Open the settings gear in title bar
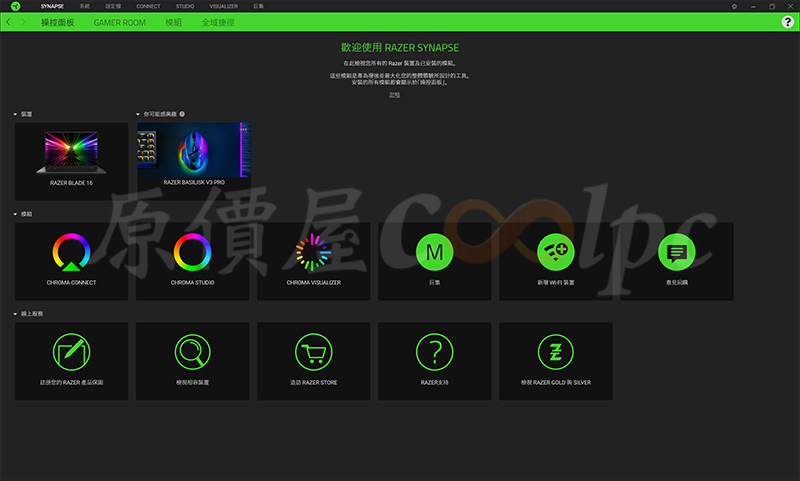Viewport: 800px width, 481px height. pyautogui.click(x=734, y=7)
